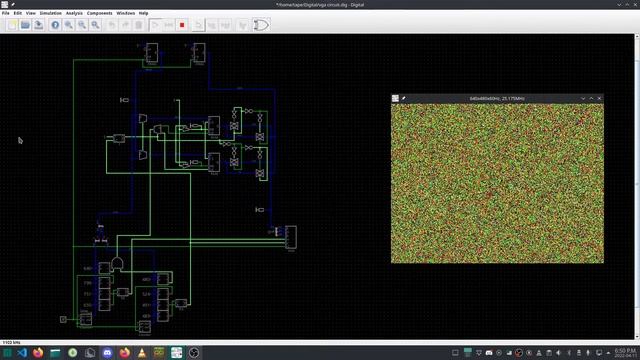
Task: Open the Components menu
Action: pos(100,13)
